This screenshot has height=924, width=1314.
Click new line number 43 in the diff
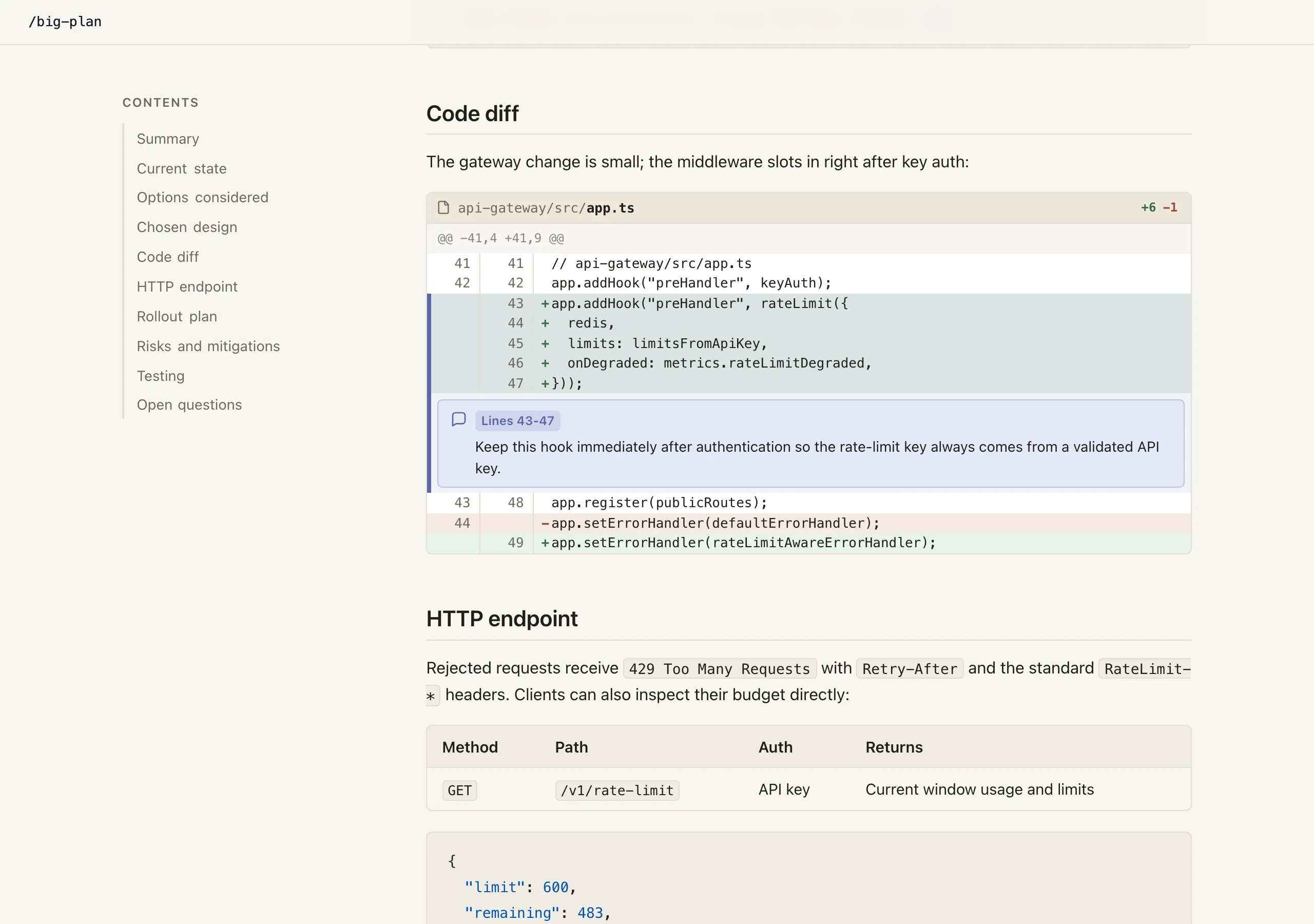(x=515, y=303)
